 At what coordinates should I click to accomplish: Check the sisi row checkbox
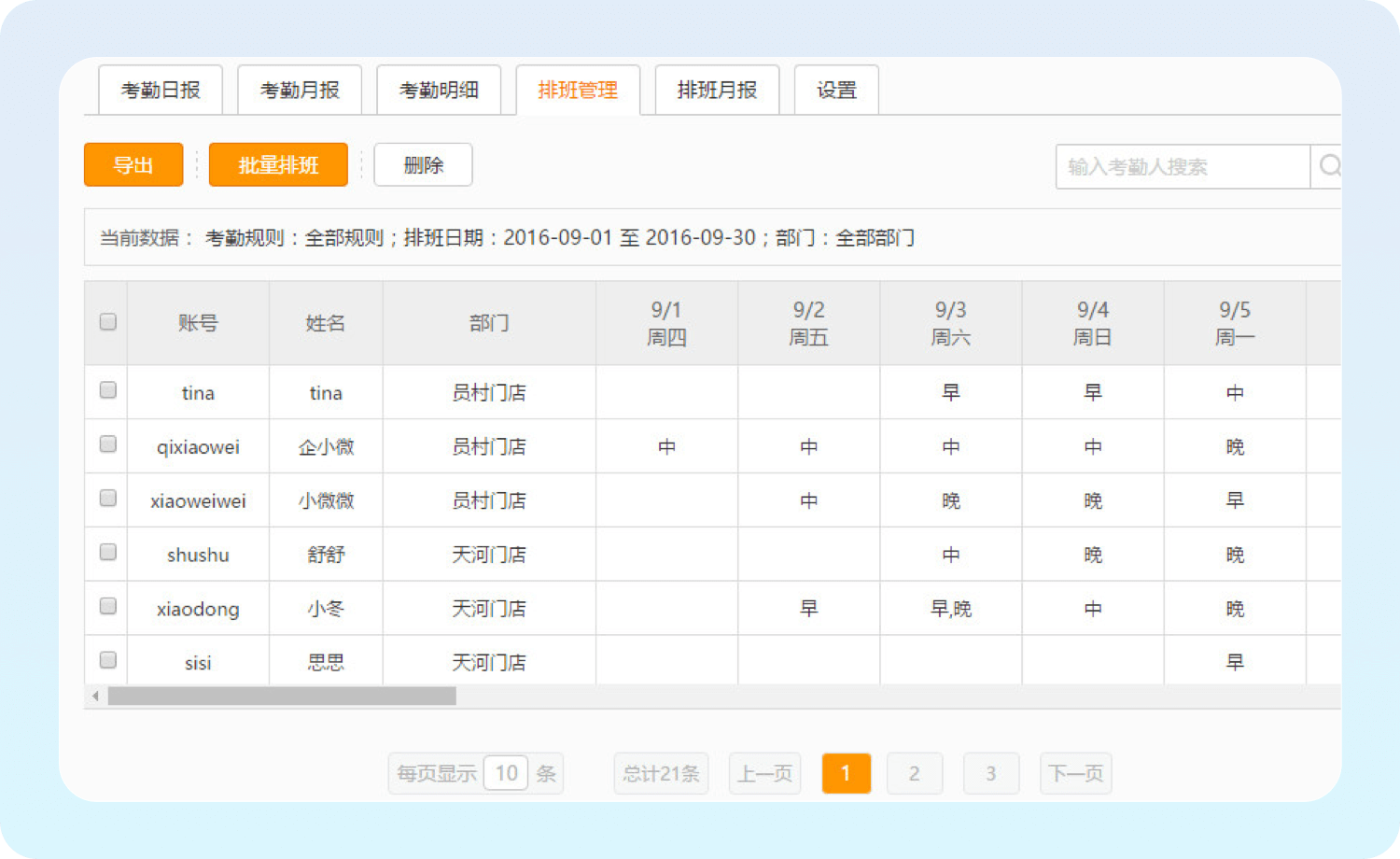108,661
